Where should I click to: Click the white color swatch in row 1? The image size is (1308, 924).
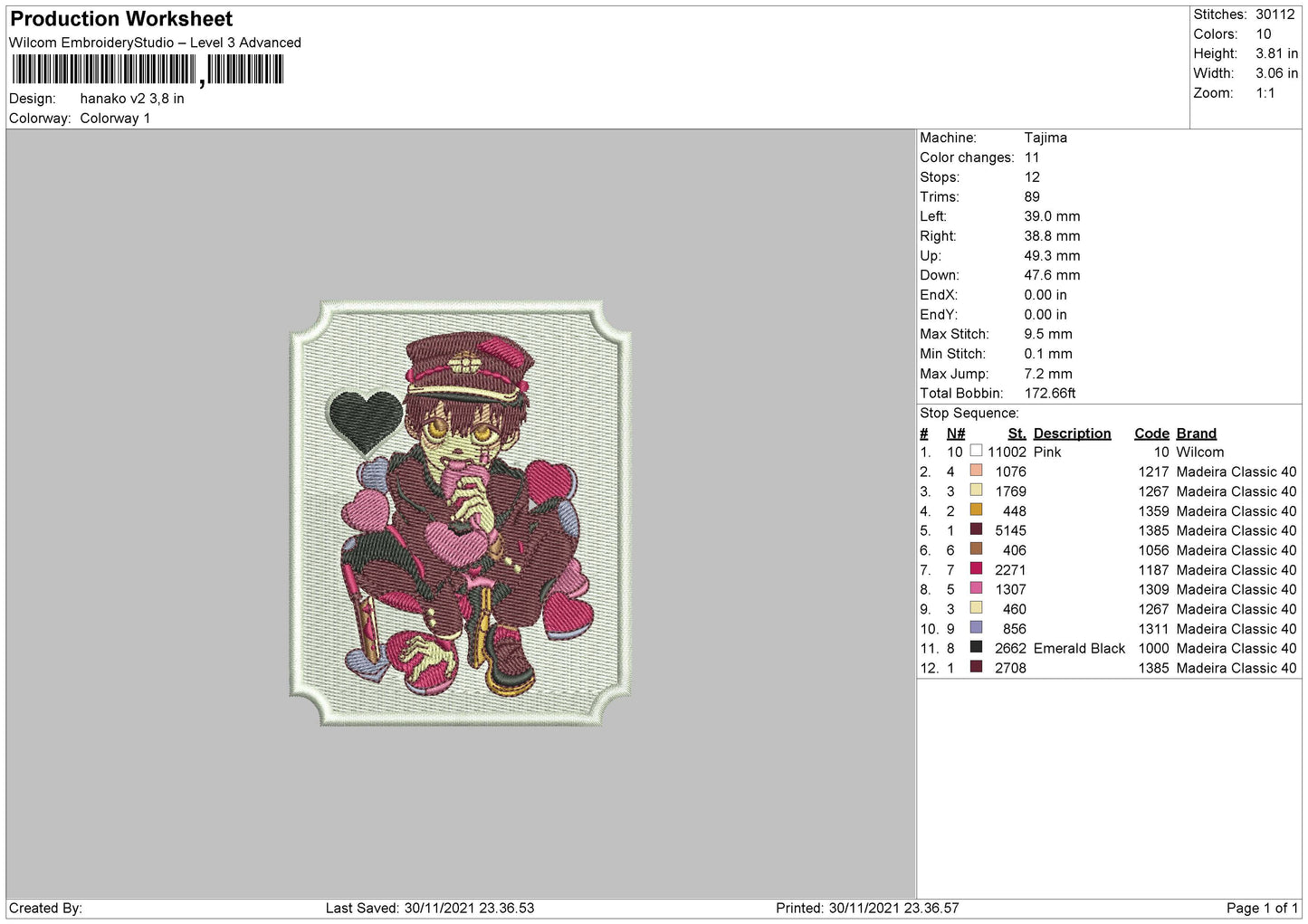[976, 451]
